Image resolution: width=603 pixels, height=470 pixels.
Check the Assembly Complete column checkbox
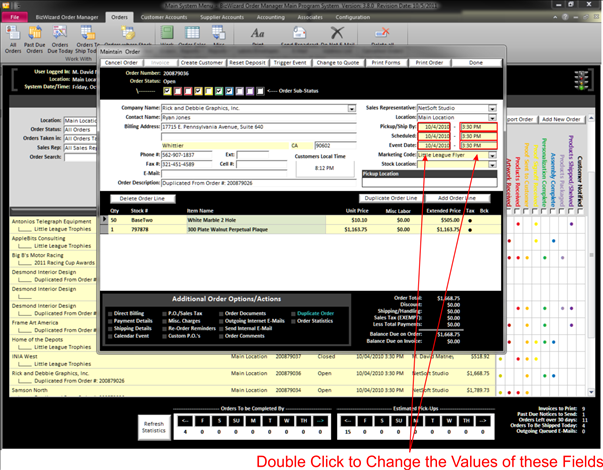coord(553,211)
